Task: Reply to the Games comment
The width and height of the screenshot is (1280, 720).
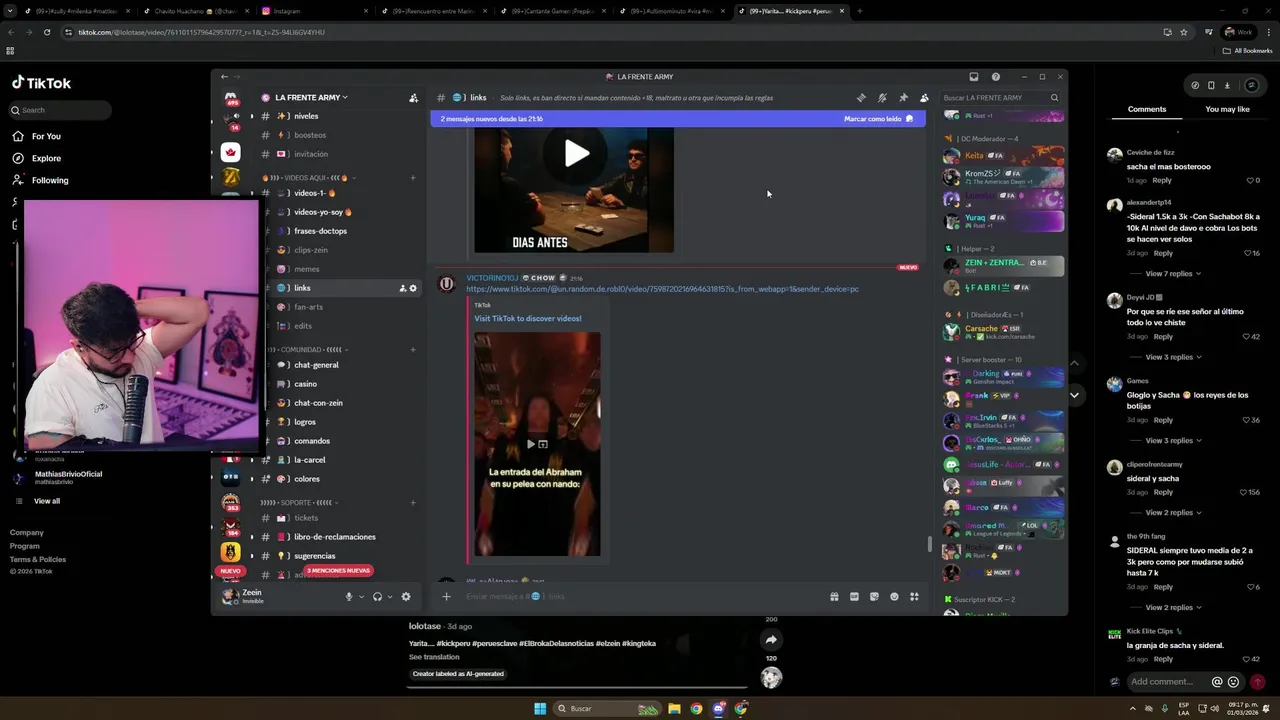Action: pos(1163,420)
